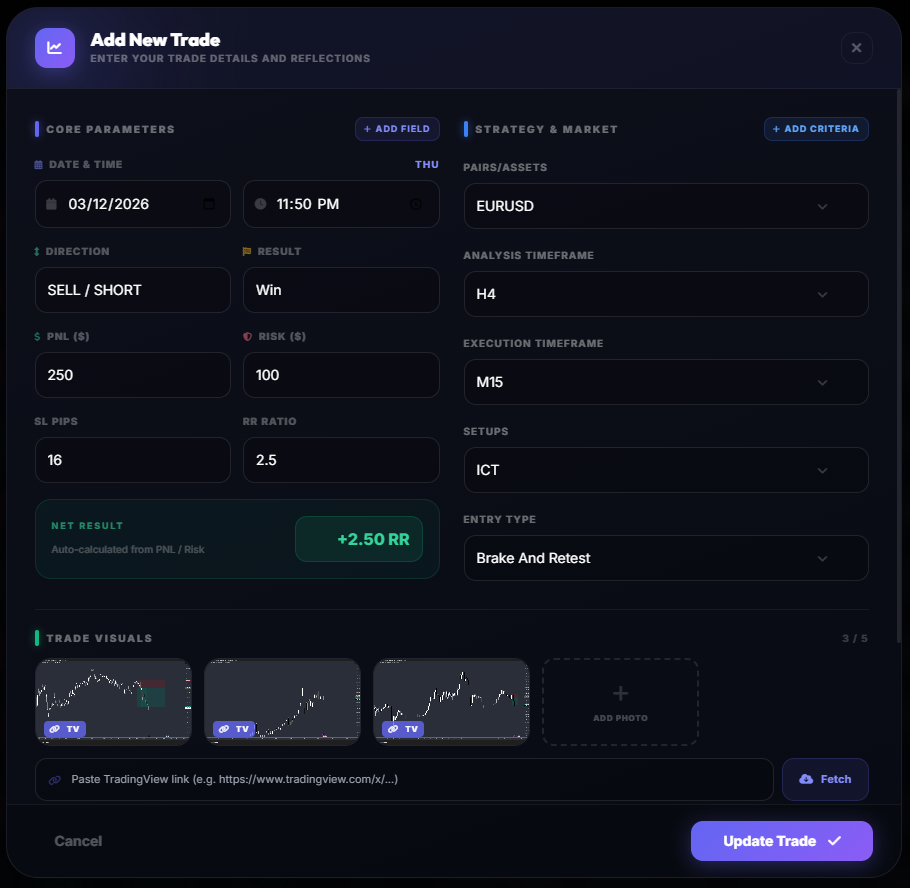Open the Analysis Timeframe H4 dropdown
The width and height of the screenshot is (910, 888).
pyautogui.click(x=822, y=294)
